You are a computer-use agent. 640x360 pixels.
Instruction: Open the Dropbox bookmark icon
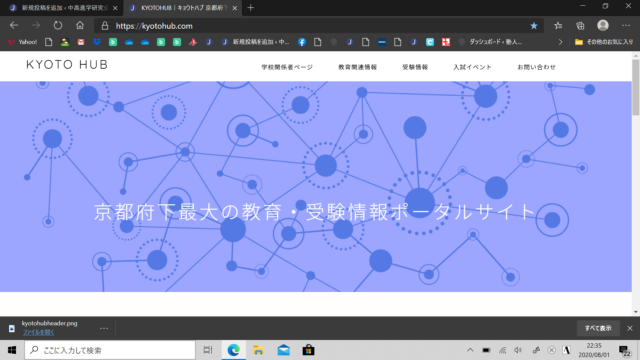(x=97, y=42)
